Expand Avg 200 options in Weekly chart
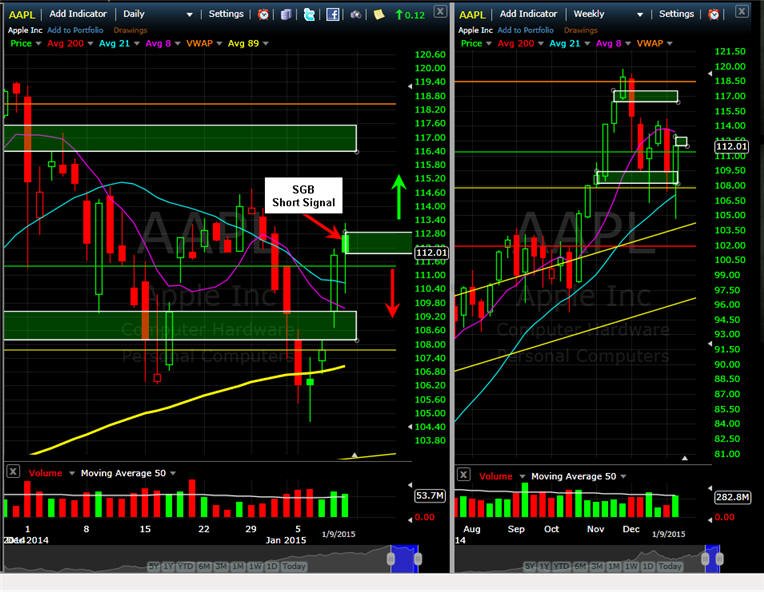The width and height of the screenshot is (764, 592). [540, 43]
